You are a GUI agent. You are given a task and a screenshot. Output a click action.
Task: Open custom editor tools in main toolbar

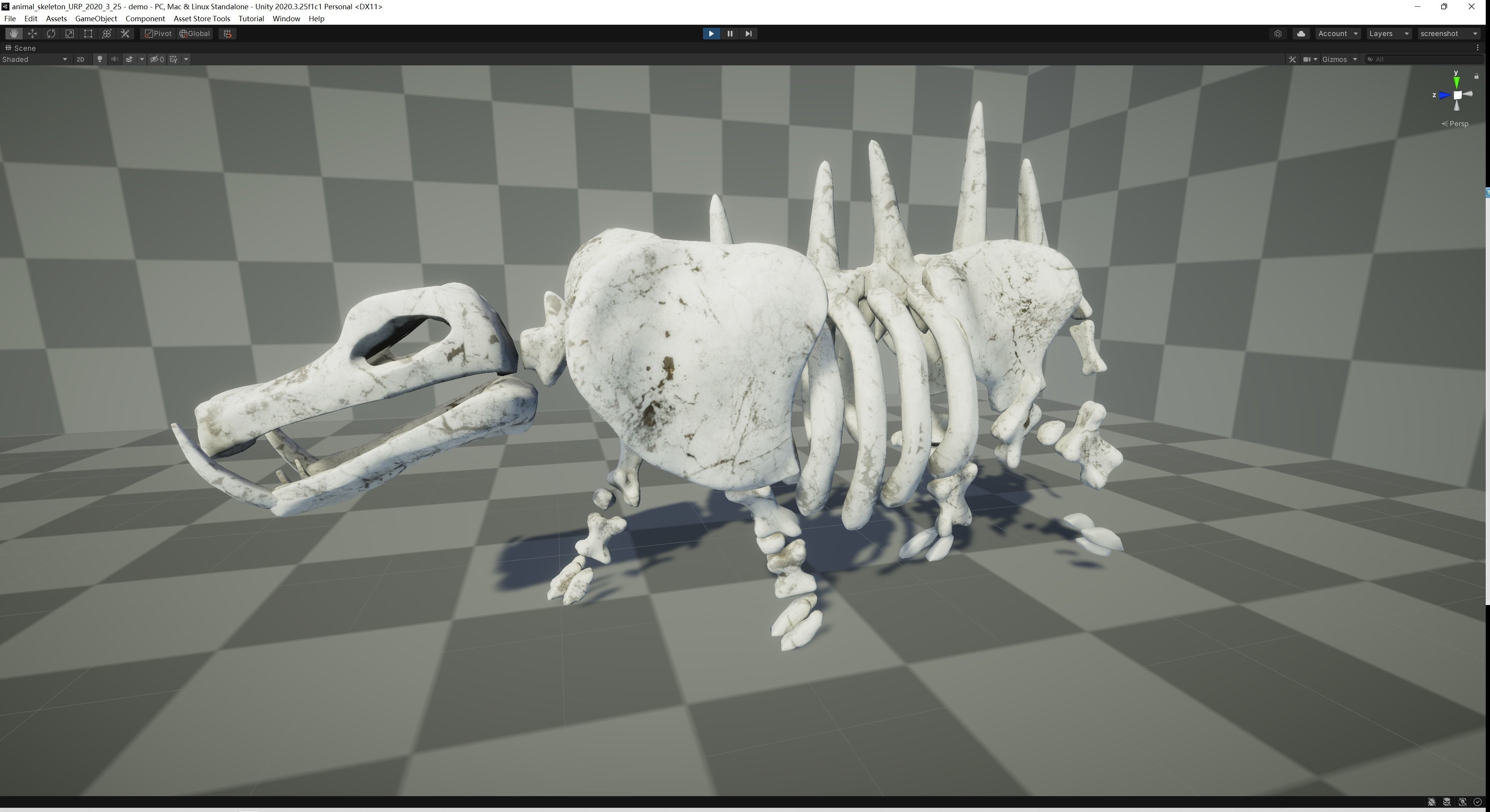pos(125,34)
